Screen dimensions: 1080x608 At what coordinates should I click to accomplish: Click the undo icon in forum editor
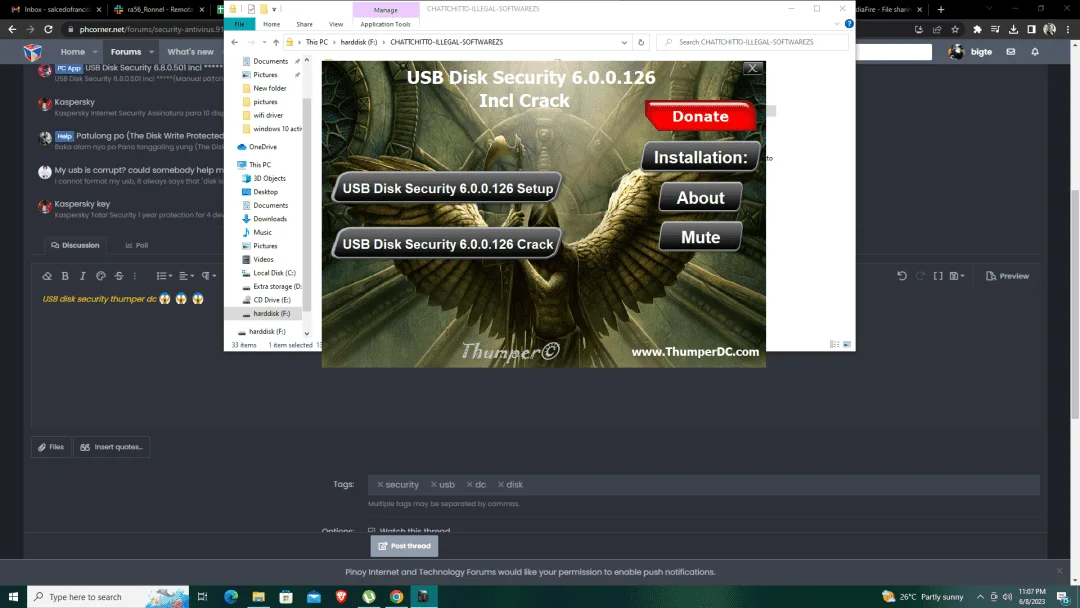pyautogui.click(x=902, y=276)
